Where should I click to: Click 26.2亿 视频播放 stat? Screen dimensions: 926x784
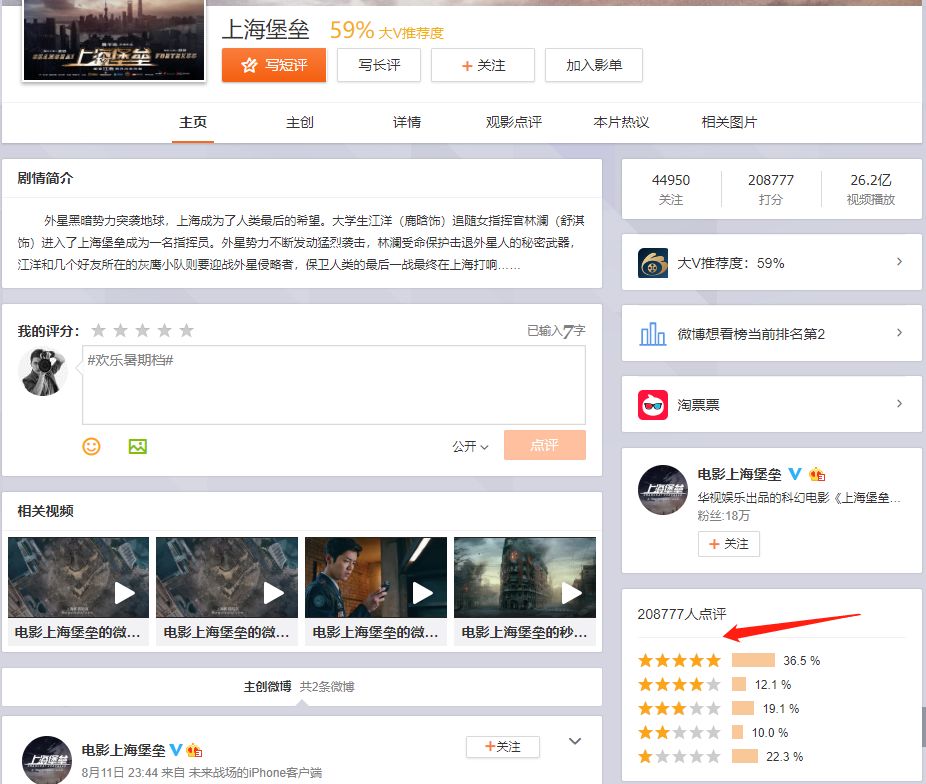point(871,189)
